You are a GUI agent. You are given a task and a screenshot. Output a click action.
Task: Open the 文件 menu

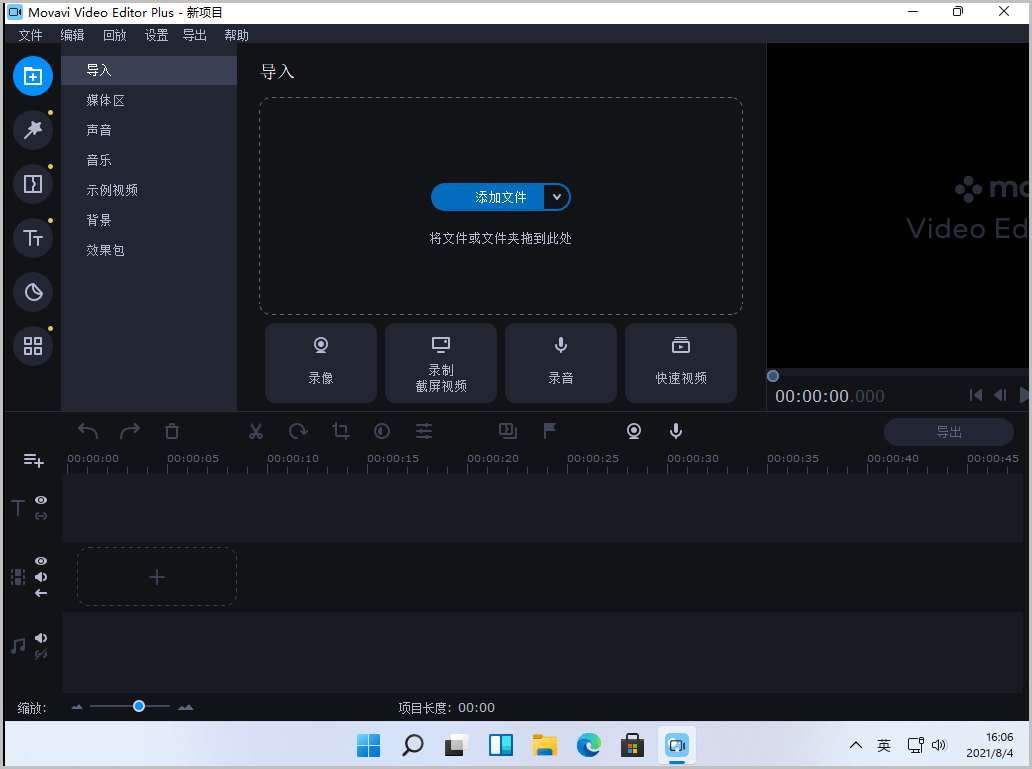30,36
